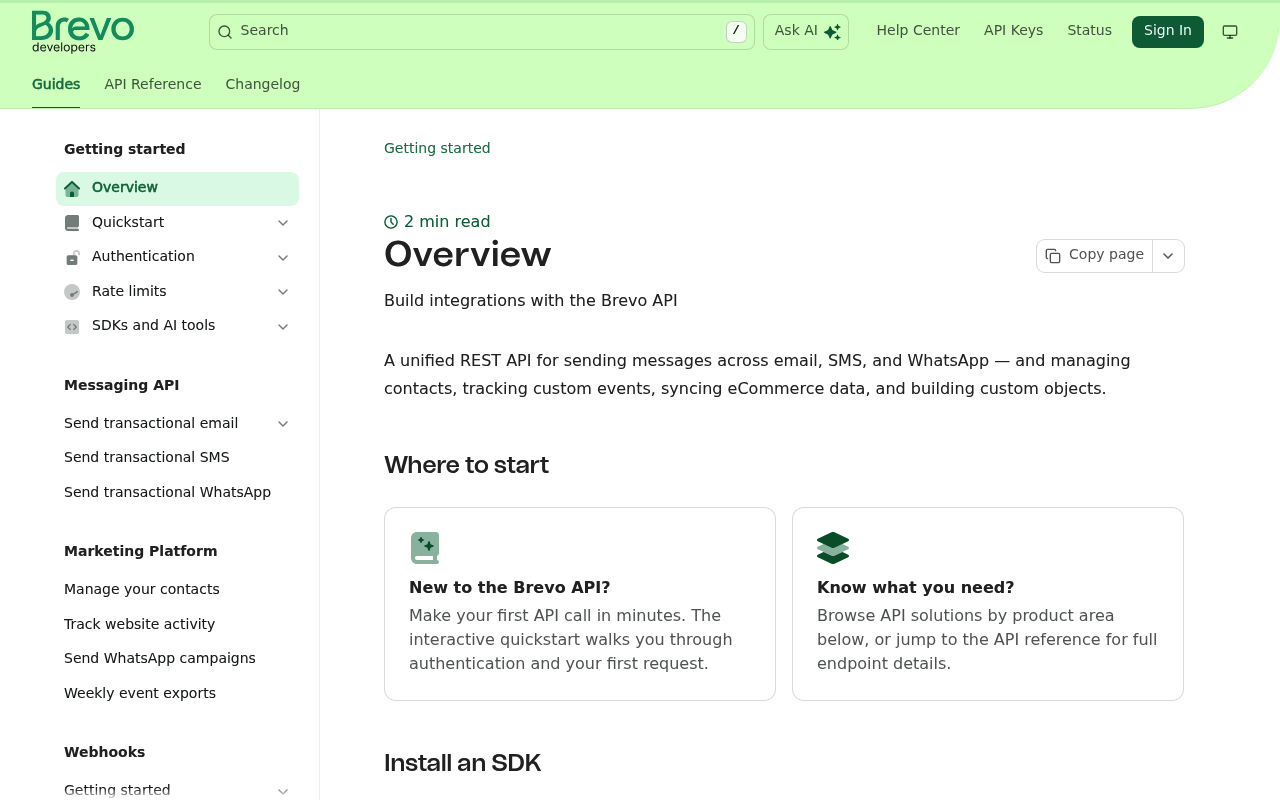
Task: Open the Authentication sidebar item
Action: [x=177, y=257]
